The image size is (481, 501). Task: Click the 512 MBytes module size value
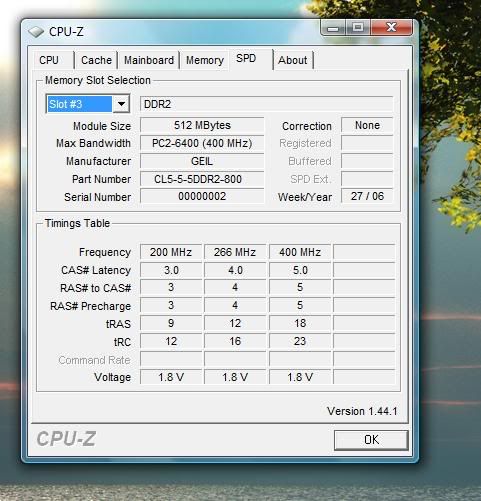coord(202,125)
